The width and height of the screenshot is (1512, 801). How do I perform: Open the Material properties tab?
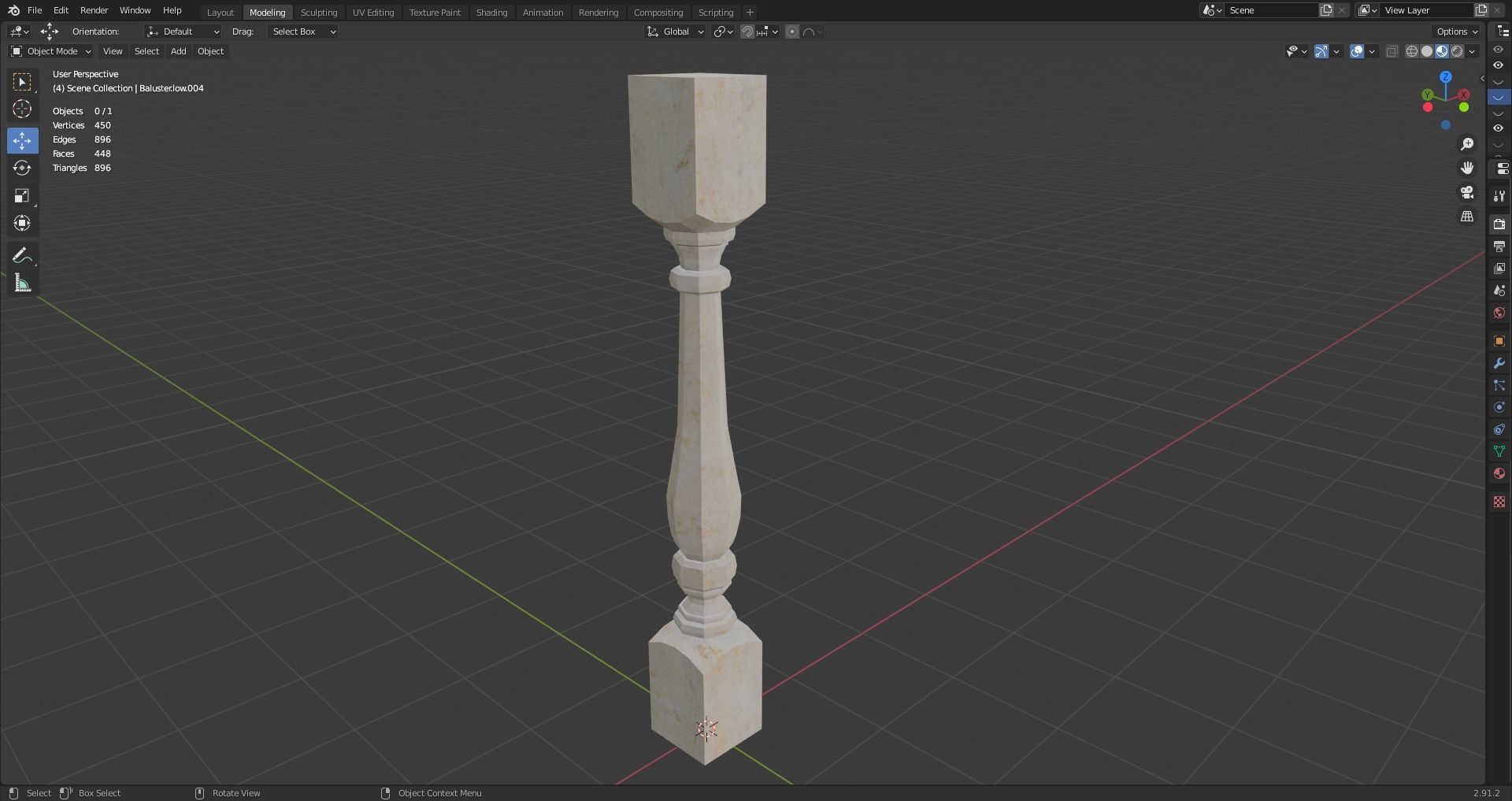1499,473
